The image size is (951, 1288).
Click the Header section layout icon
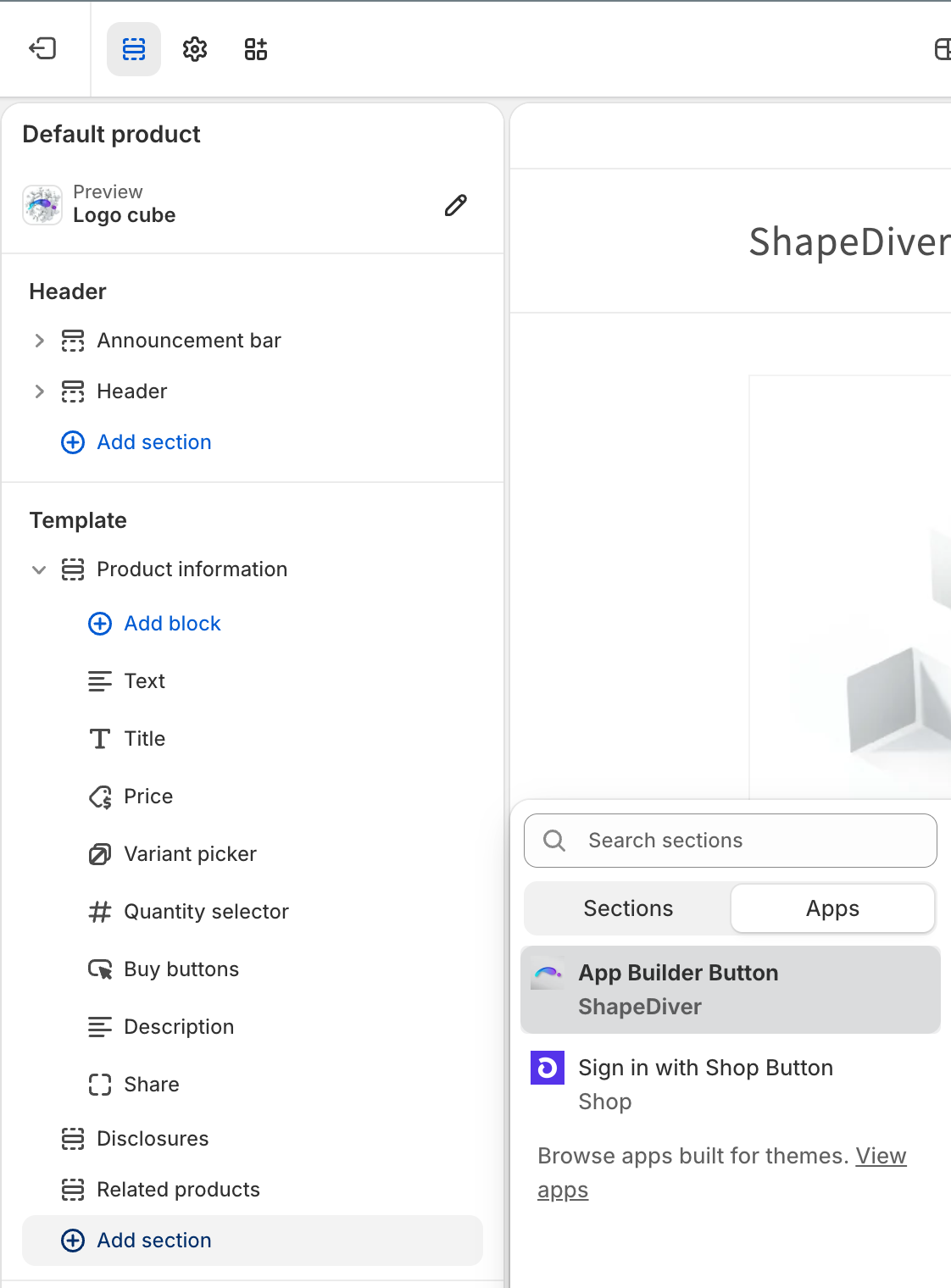coord(73,391)
